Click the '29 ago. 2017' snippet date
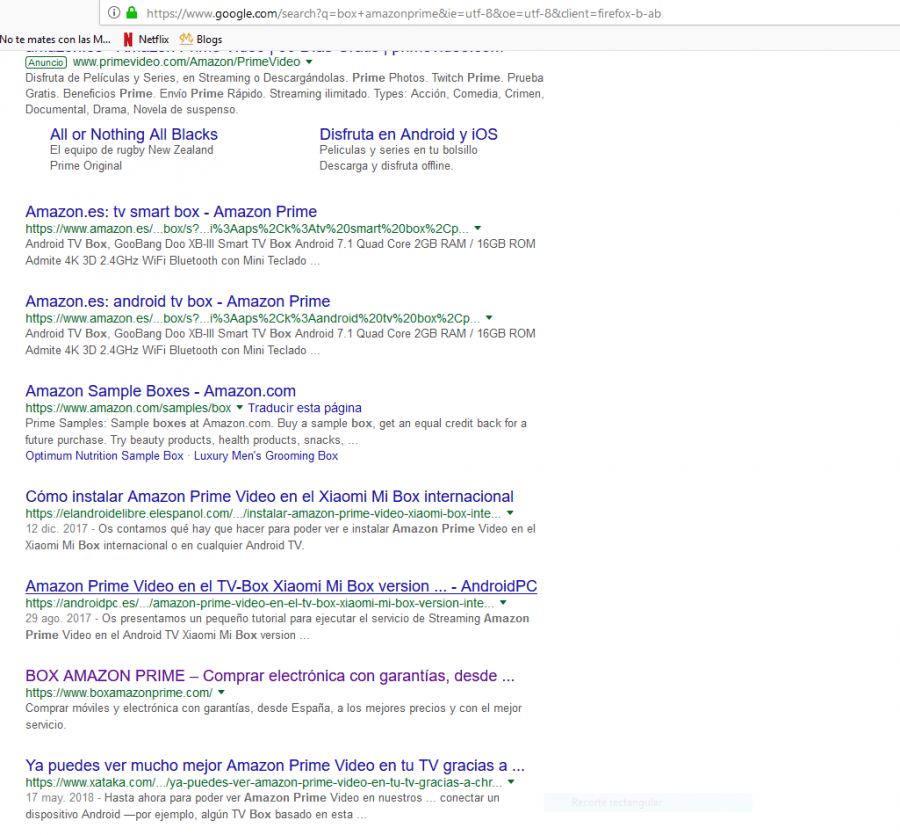Screen dimensions: 900x835 point(58,618)
